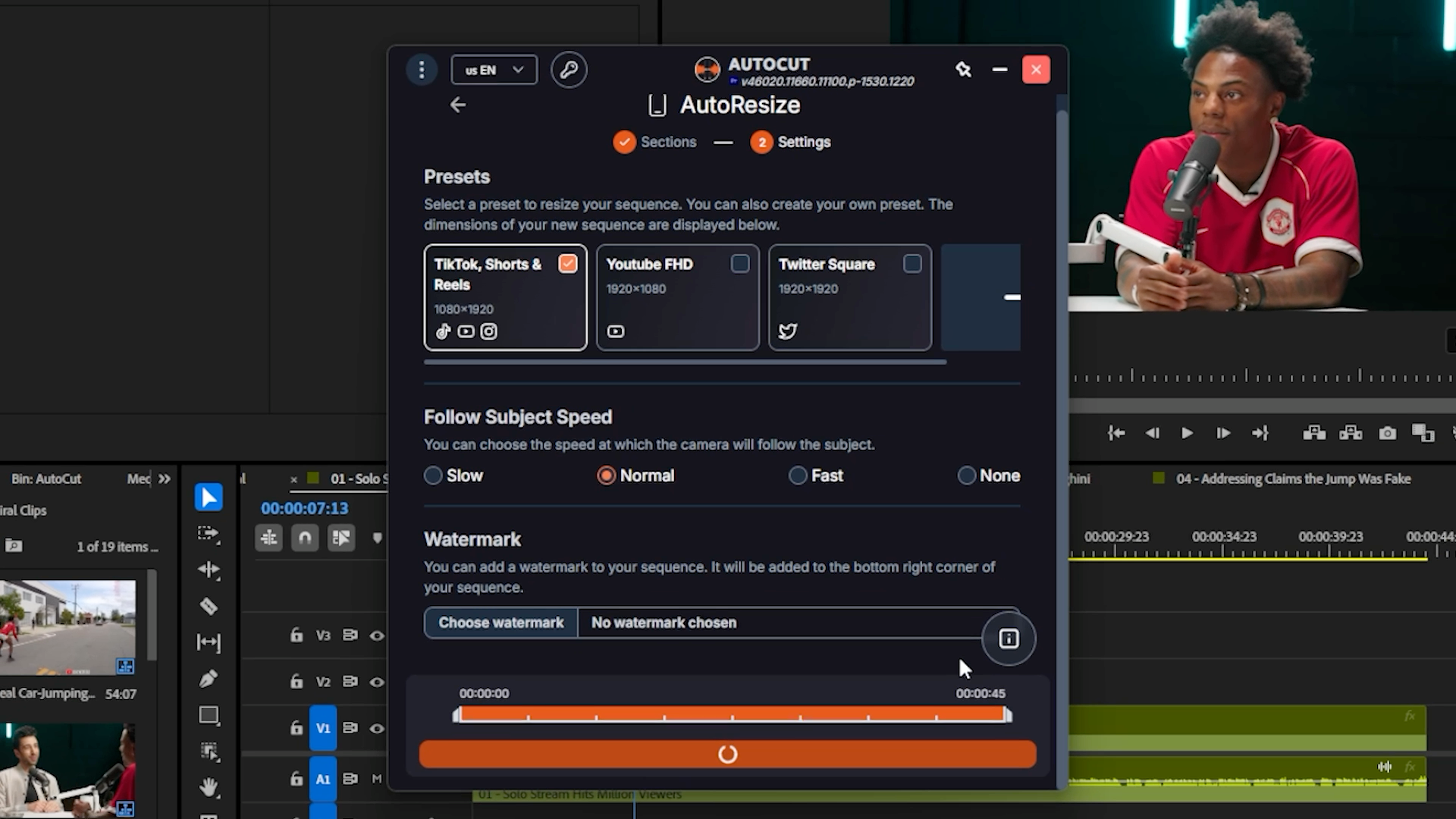Lock the V3 track
The width and height of the screenshot is (1456, 819).
[297, 635]
